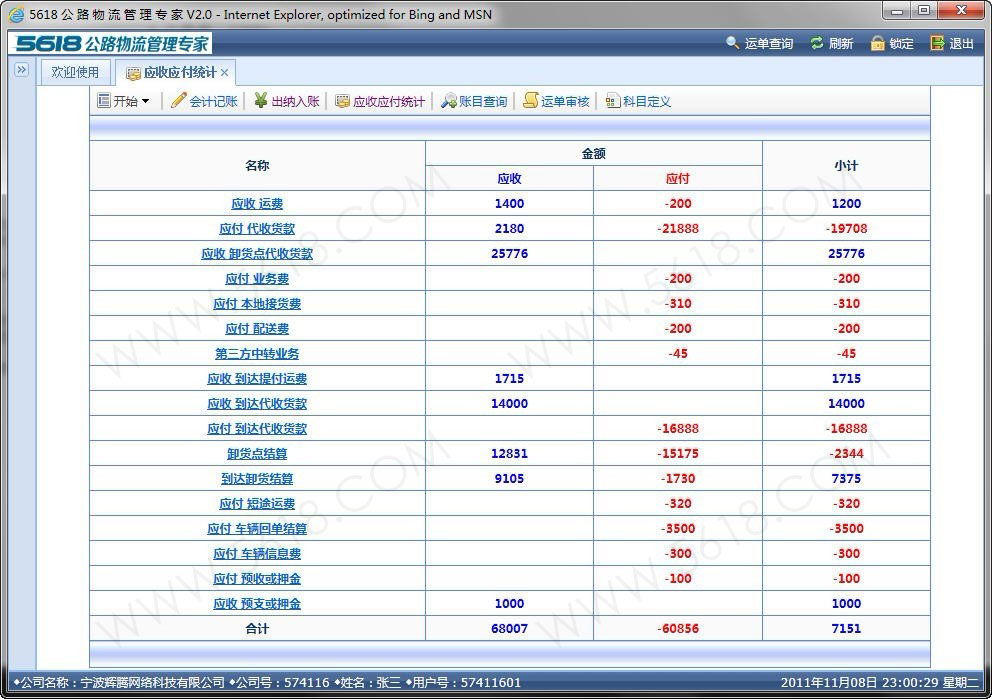
Task: Click the 刷新 refresh icon
Action: [x=817, y=43]
